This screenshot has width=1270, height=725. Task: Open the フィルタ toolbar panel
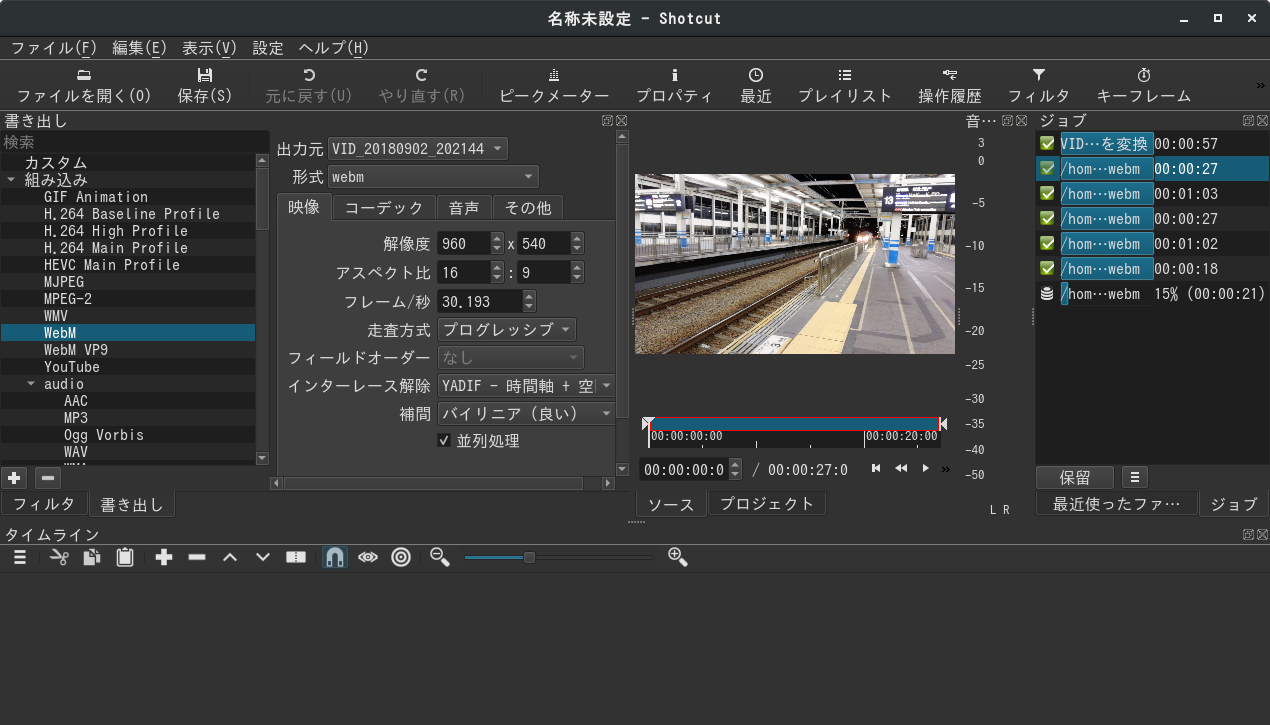pos(1039,86)
